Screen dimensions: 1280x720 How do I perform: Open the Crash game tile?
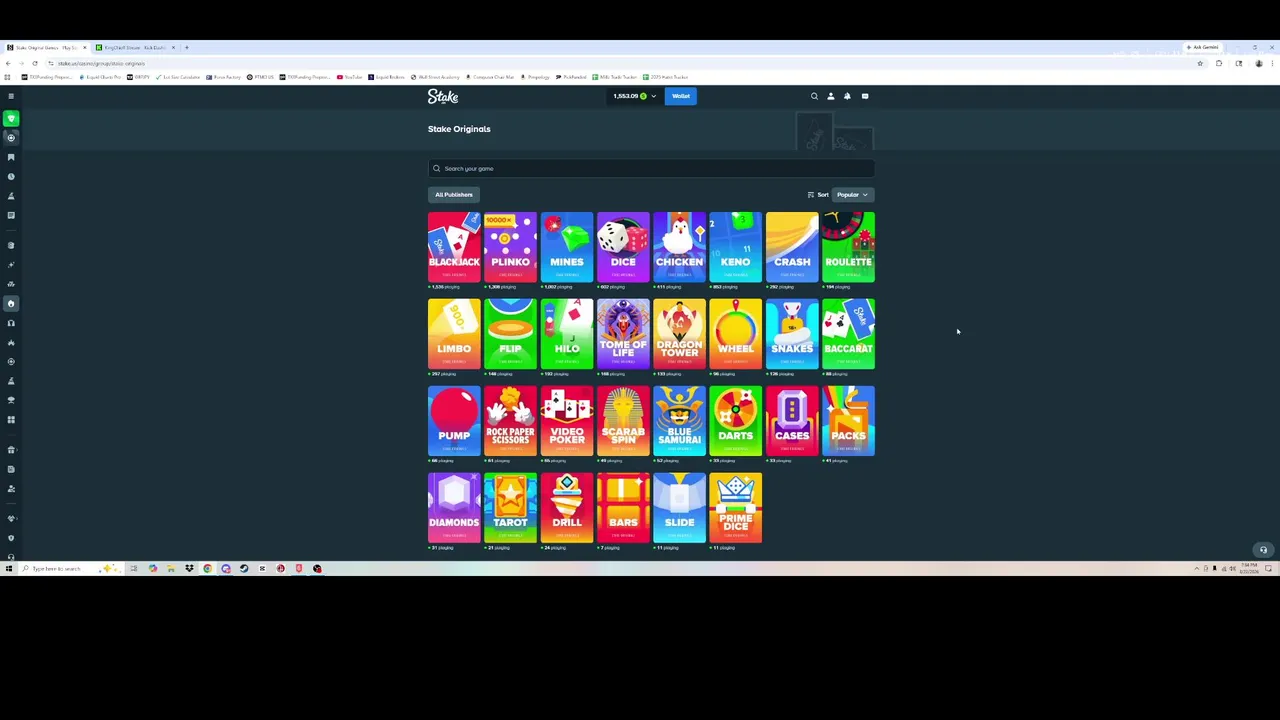pos(792,246)
